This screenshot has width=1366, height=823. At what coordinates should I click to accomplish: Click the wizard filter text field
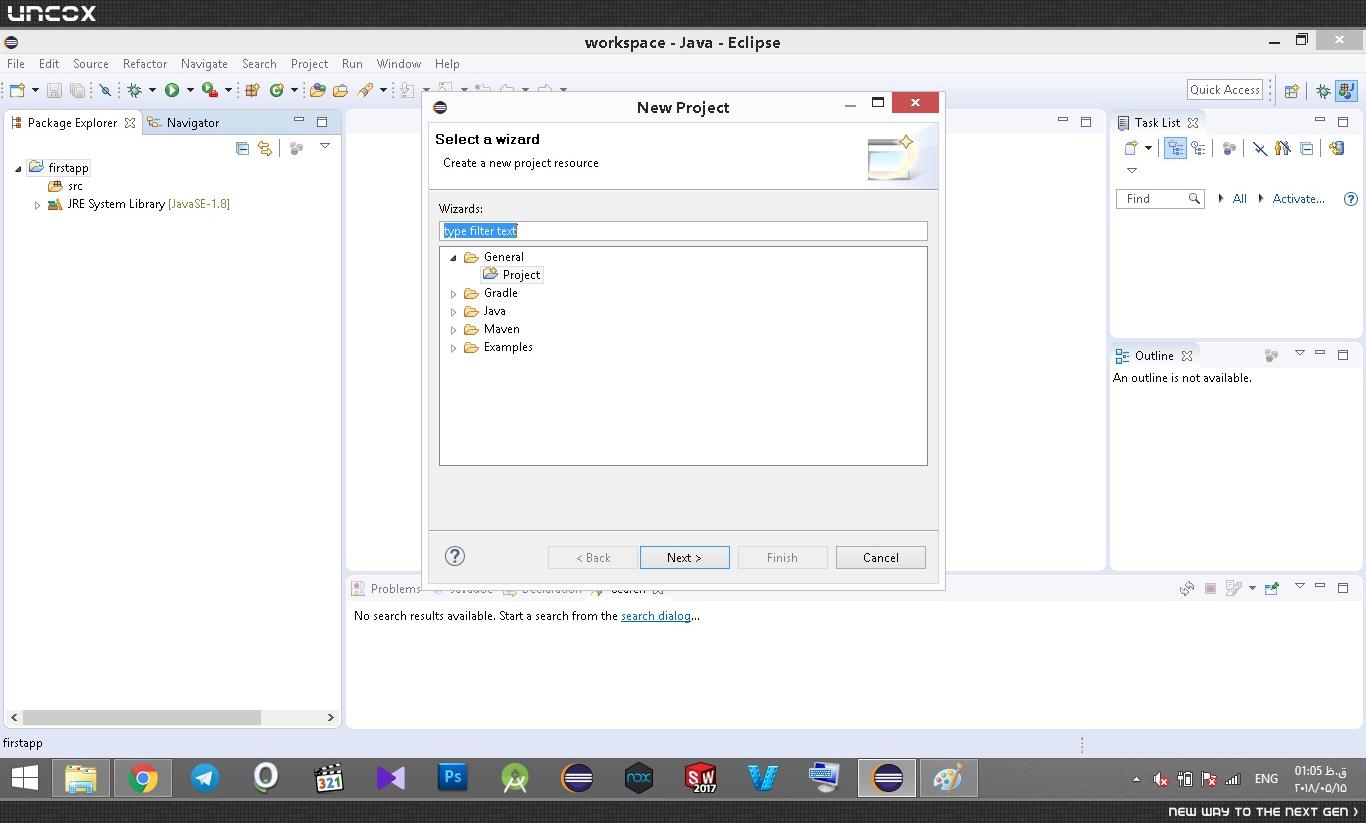(683, 231)
